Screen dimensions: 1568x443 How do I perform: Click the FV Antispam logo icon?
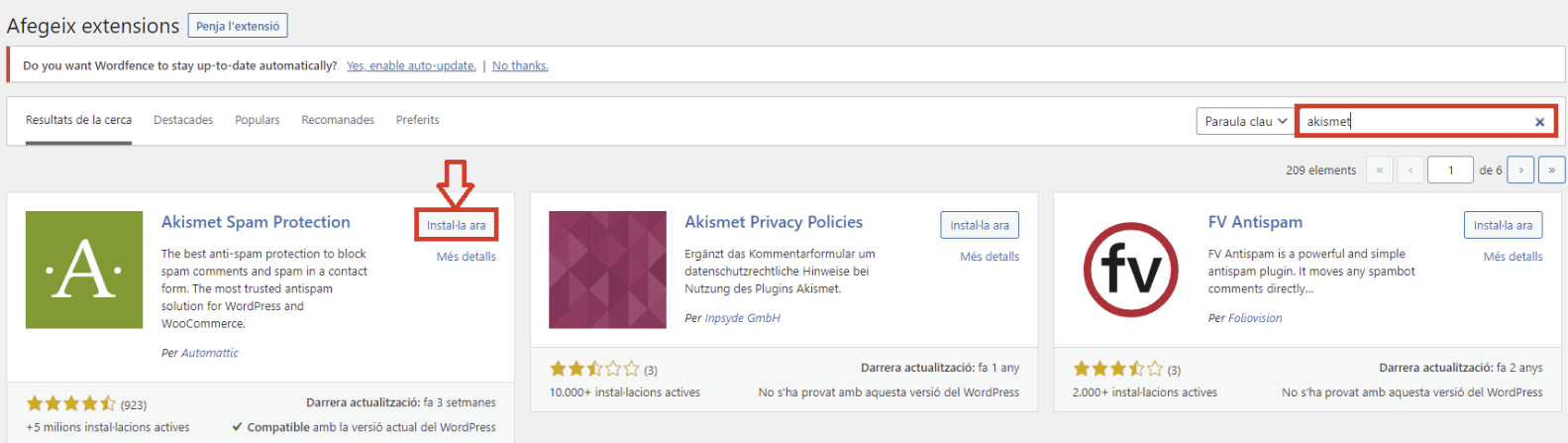tap(1131, 270)
